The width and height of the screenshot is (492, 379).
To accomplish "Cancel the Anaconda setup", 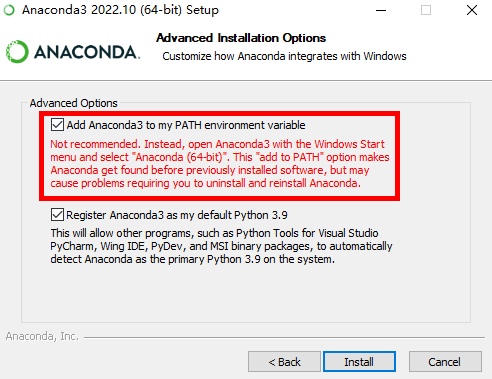I will click(x=445, y=362).
